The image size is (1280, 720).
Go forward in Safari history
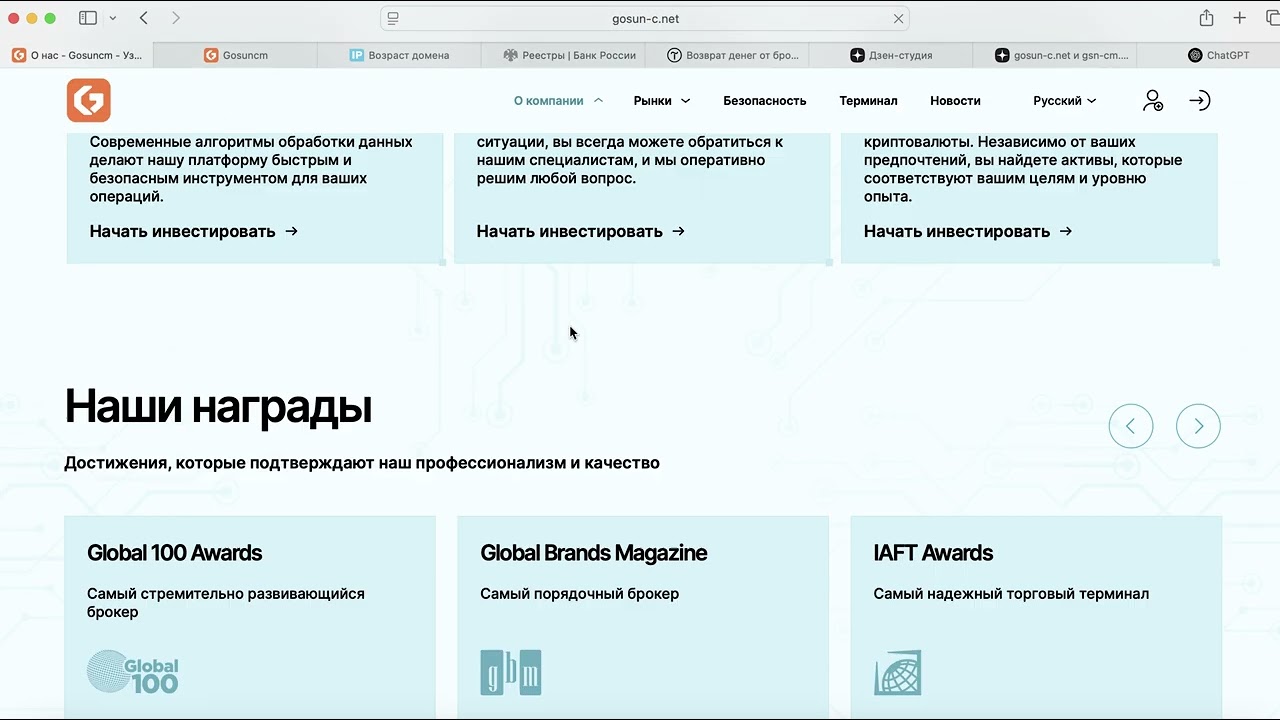pyautogui.click(x=176, y=18)
